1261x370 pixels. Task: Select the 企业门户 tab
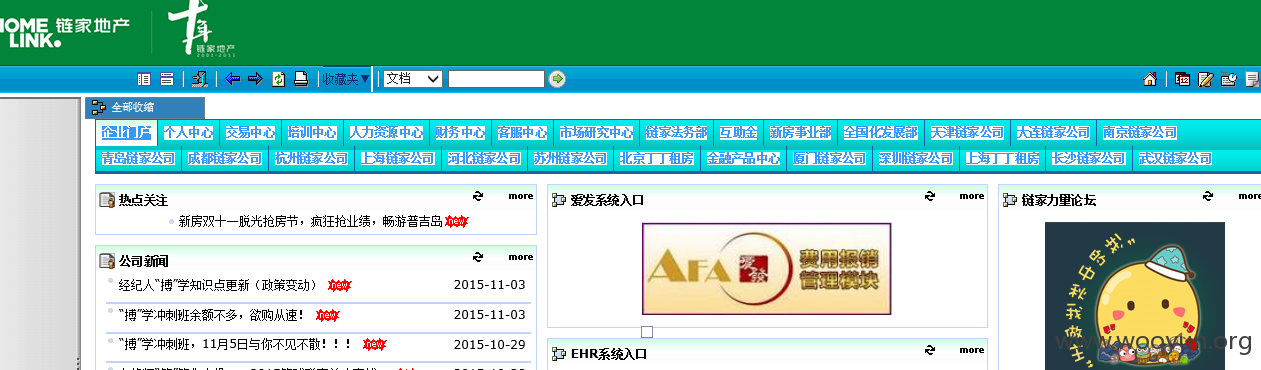click(126, 132)
